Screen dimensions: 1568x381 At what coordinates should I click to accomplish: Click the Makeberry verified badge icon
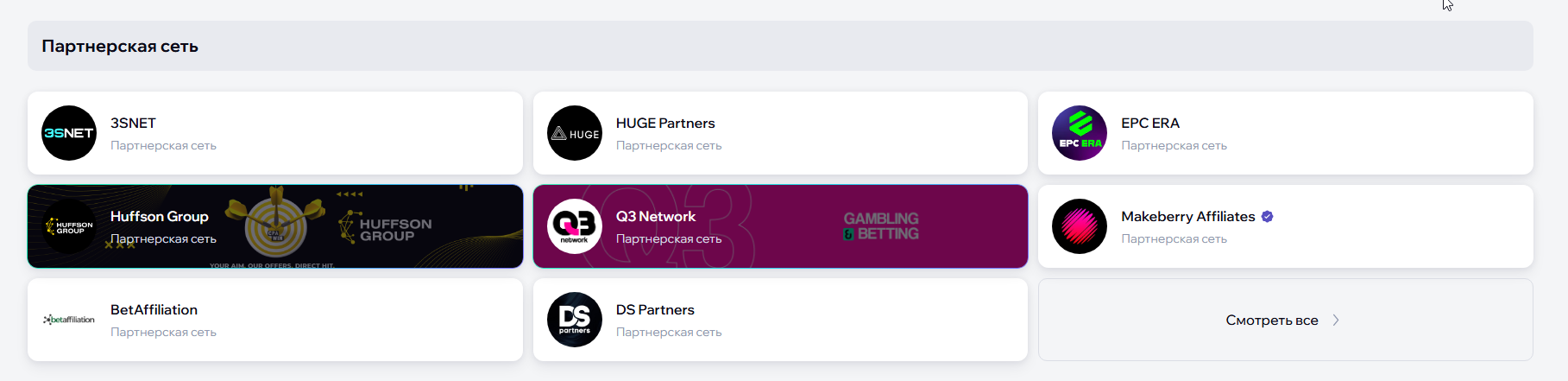pyautogui.click(x=1267, y=217)
